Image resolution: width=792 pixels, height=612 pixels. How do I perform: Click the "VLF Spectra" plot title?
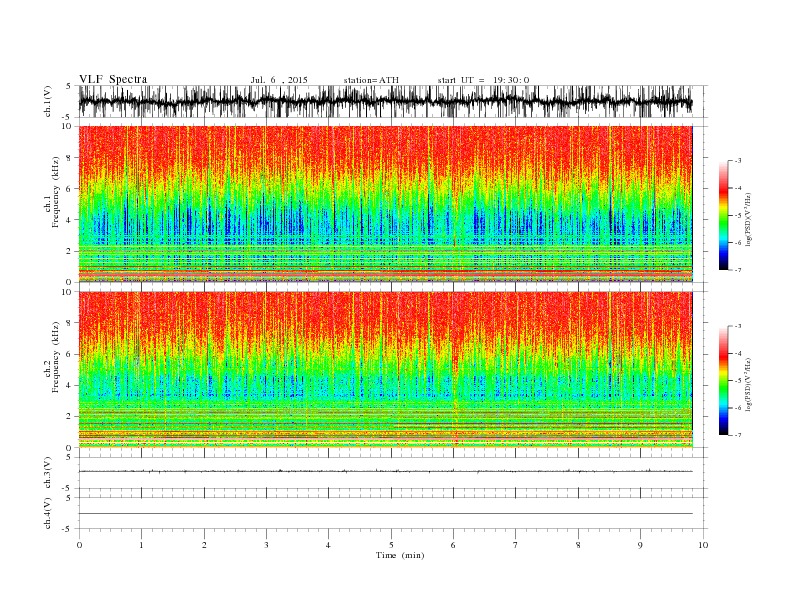pyautogui.click(x=113, y=79)
